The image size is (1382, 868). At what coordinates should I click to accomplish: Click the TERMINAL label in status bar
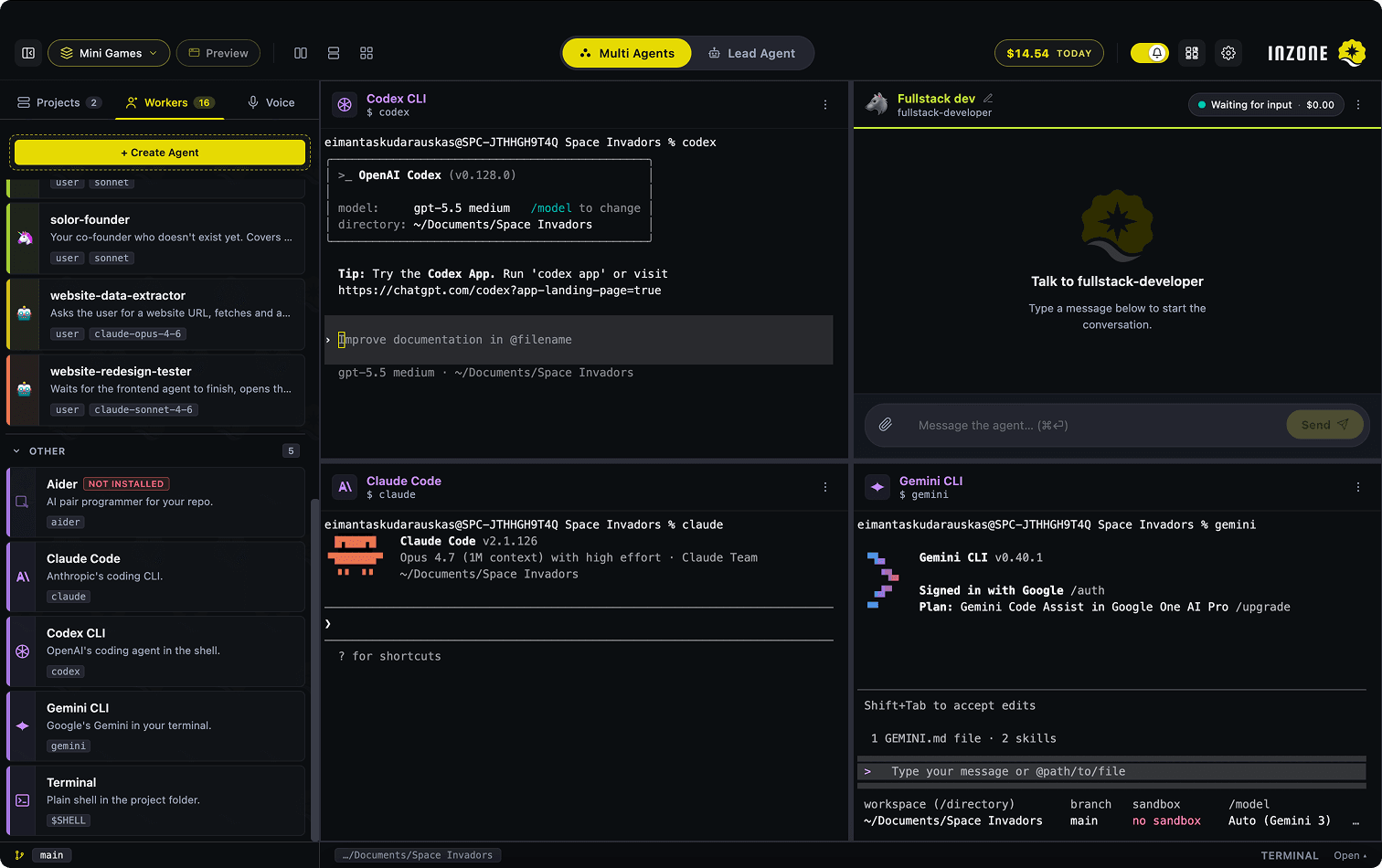click(x=1290, y=856)
